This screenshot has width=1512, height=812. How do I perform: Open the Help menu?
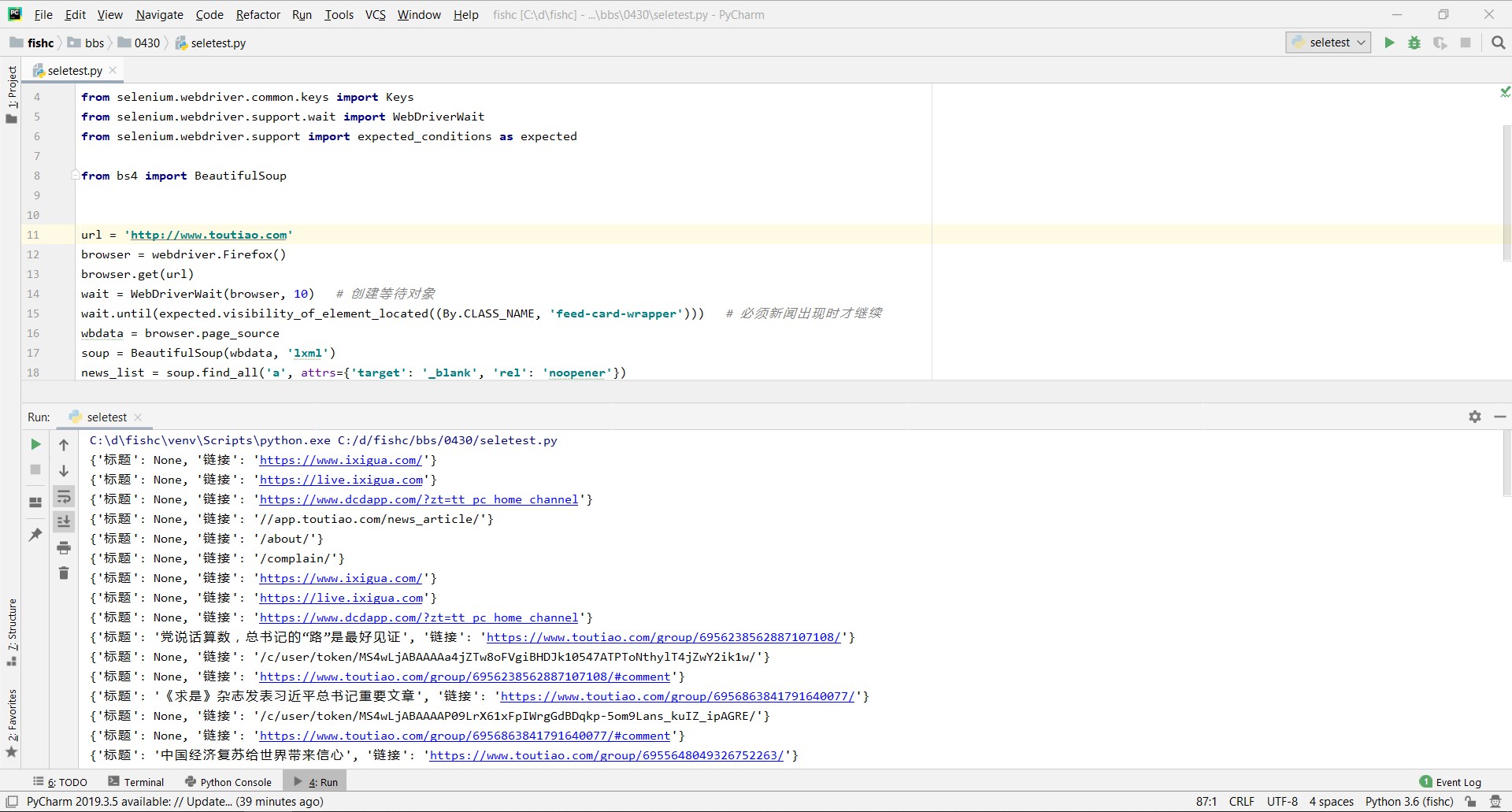465,14
